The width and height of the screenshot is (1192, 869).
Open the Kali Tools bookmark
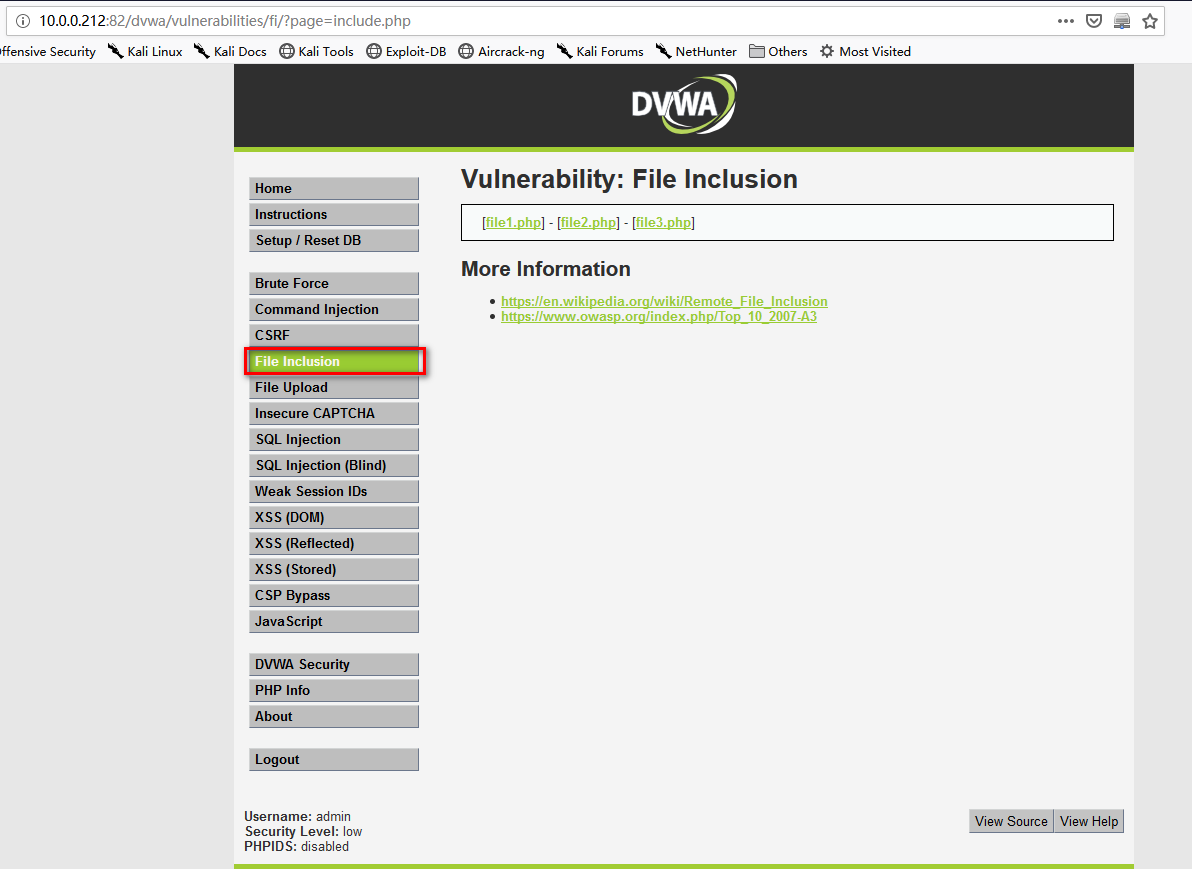click(x=316, y=51)
